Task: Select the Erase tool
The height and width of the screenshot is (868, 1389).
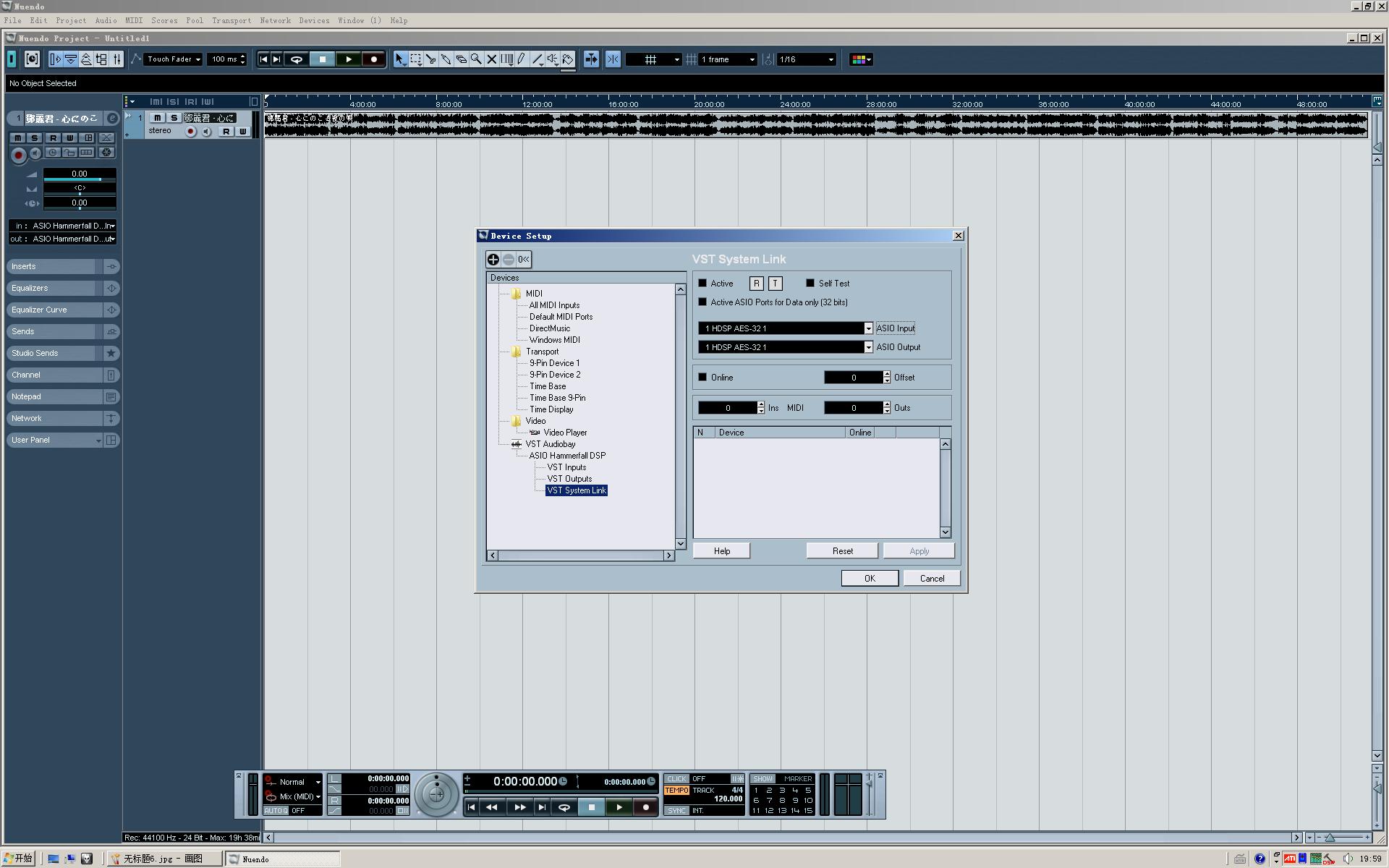Action: (462, 59)
